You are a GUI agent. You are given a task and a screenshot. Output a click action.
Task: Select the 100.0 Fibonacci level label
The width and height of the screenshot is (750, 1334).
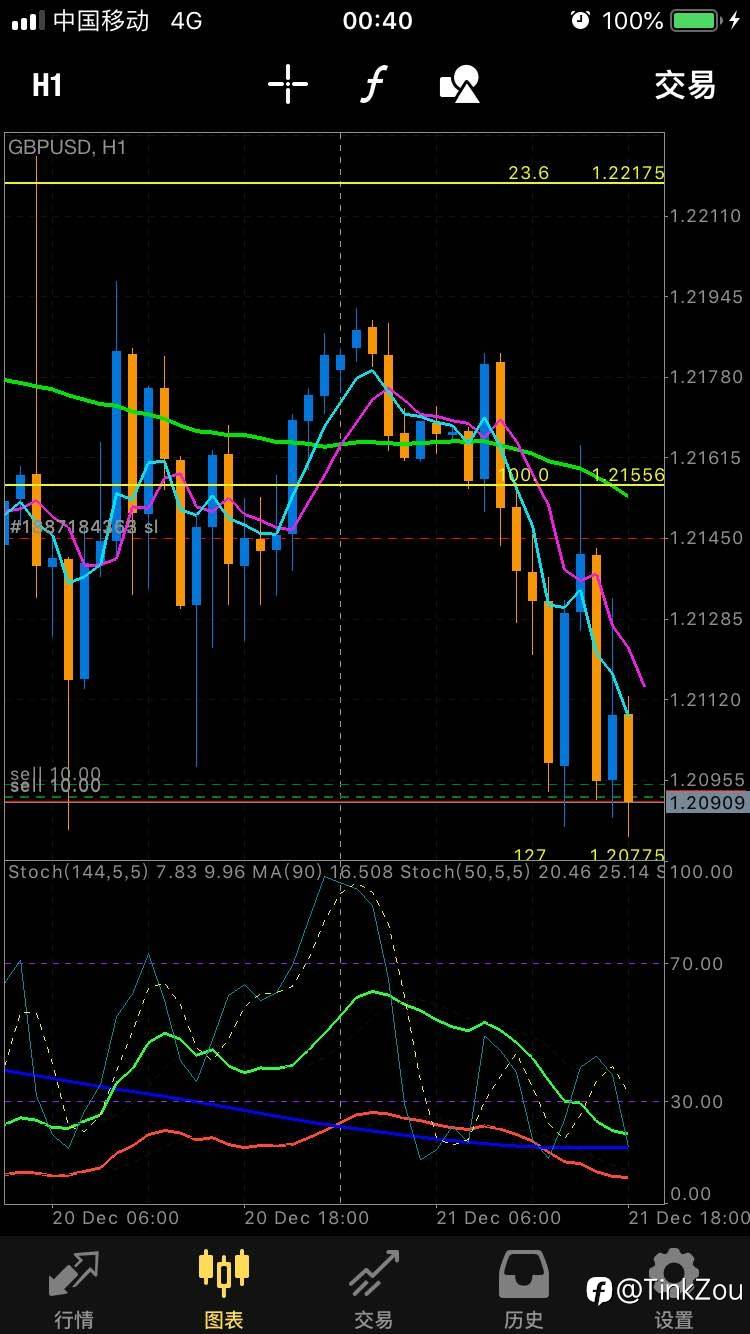click(523, 475)
